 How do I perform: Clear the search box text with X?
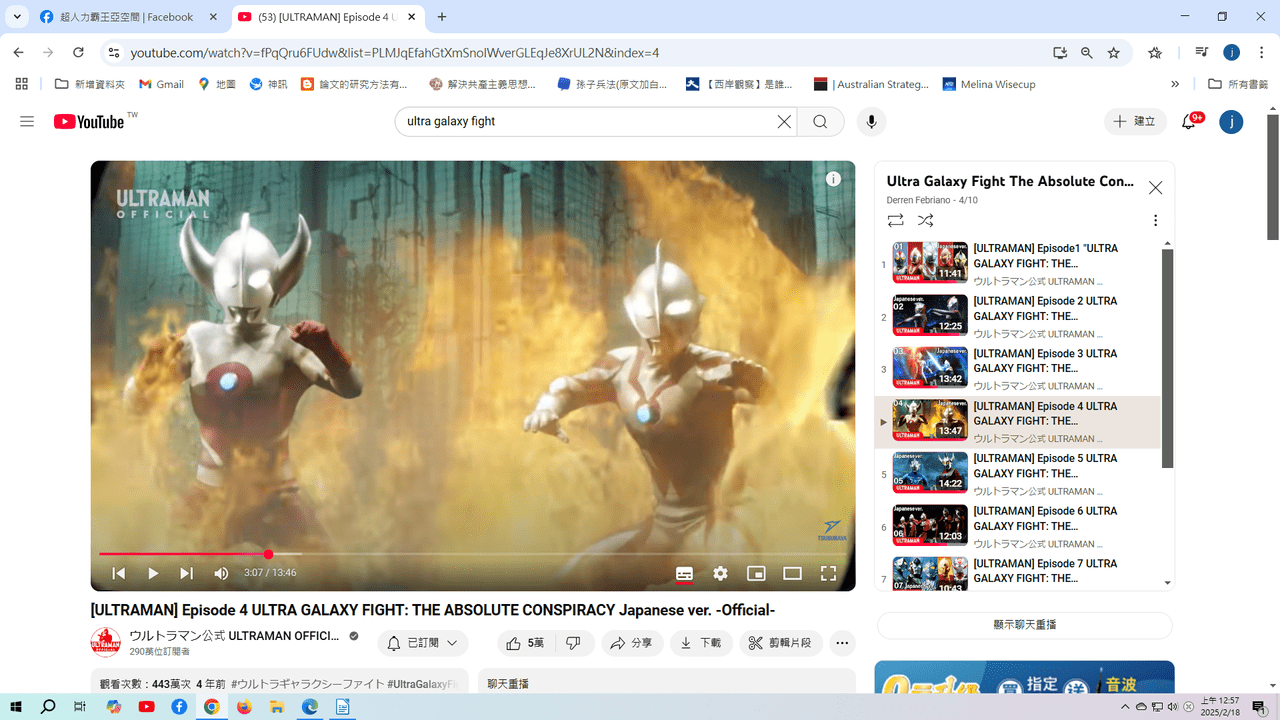click(785, 121)
